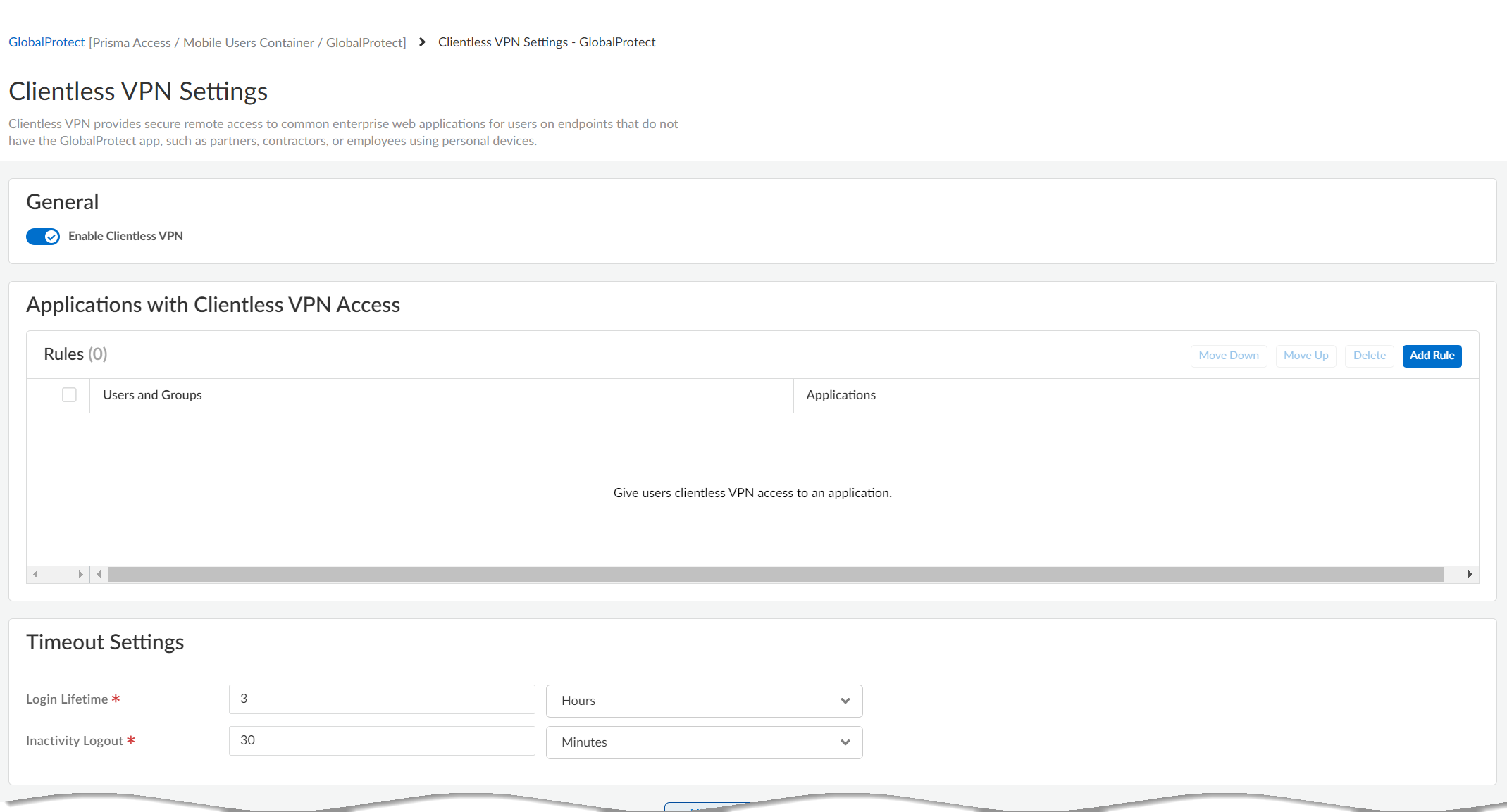The height and width of the screenshot is (812, 1507).
Task: Click the Delete rule button
Action: point(1369,356)
